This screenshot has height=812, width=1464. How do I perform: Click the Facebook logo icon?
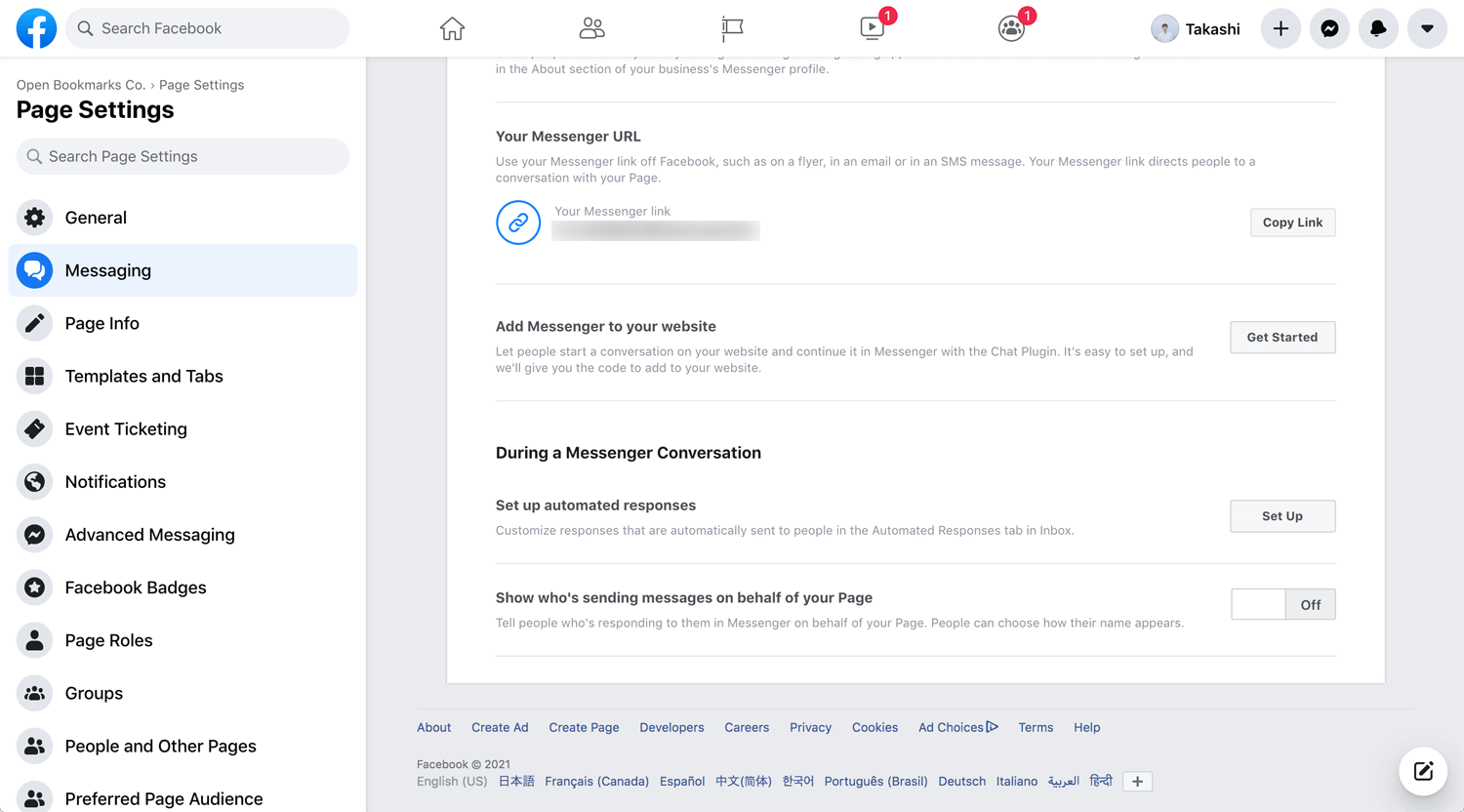[x=36, y=28]
